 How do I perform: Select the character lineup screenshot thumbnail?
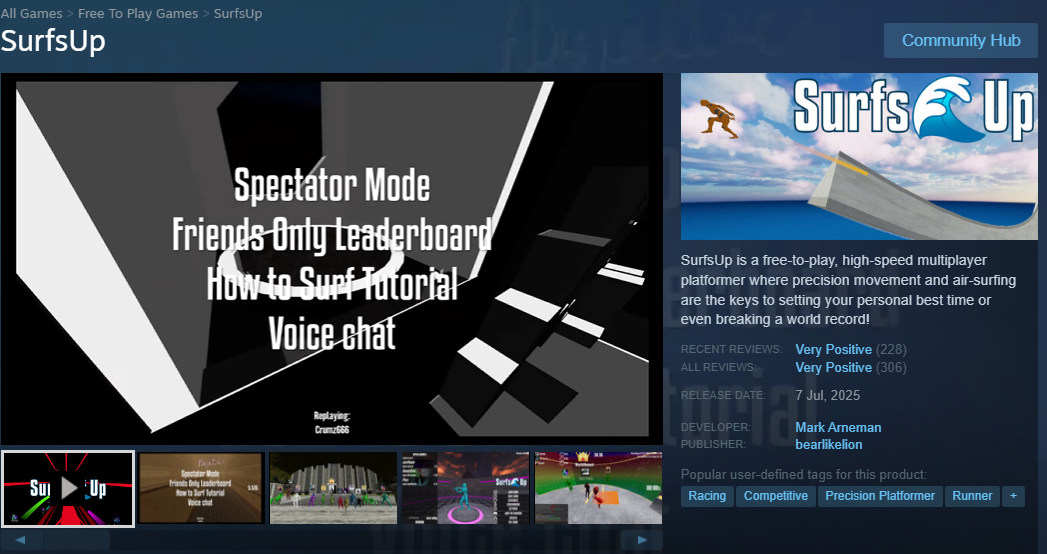click(x=333, y=489)
